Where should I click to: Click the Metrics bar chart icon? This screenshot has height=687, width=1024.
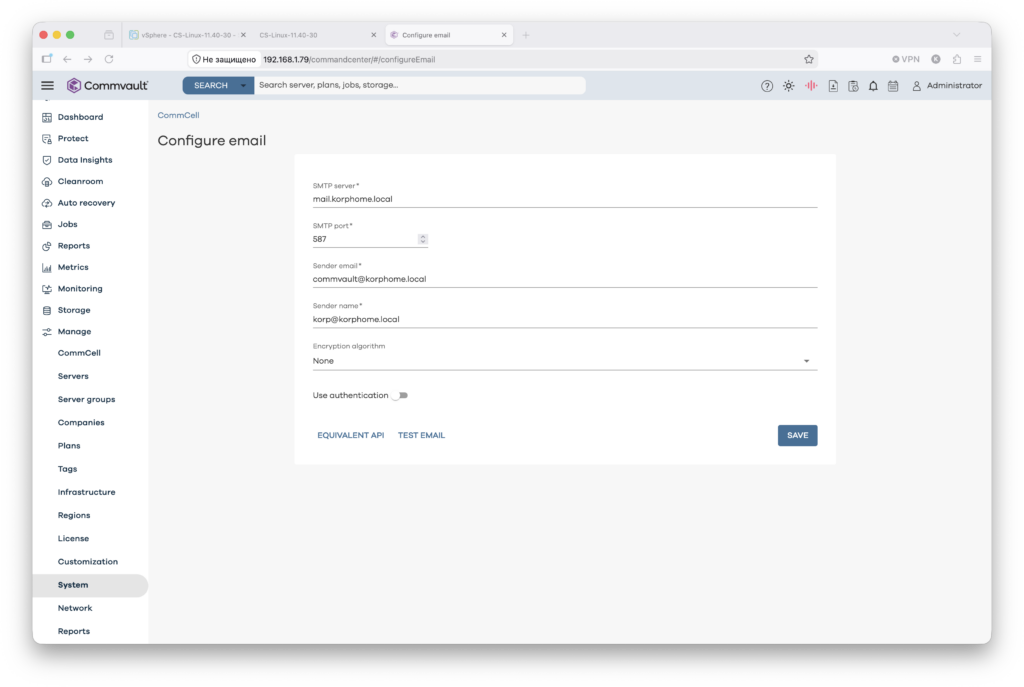pyautogui.click(x=47, y=268)
